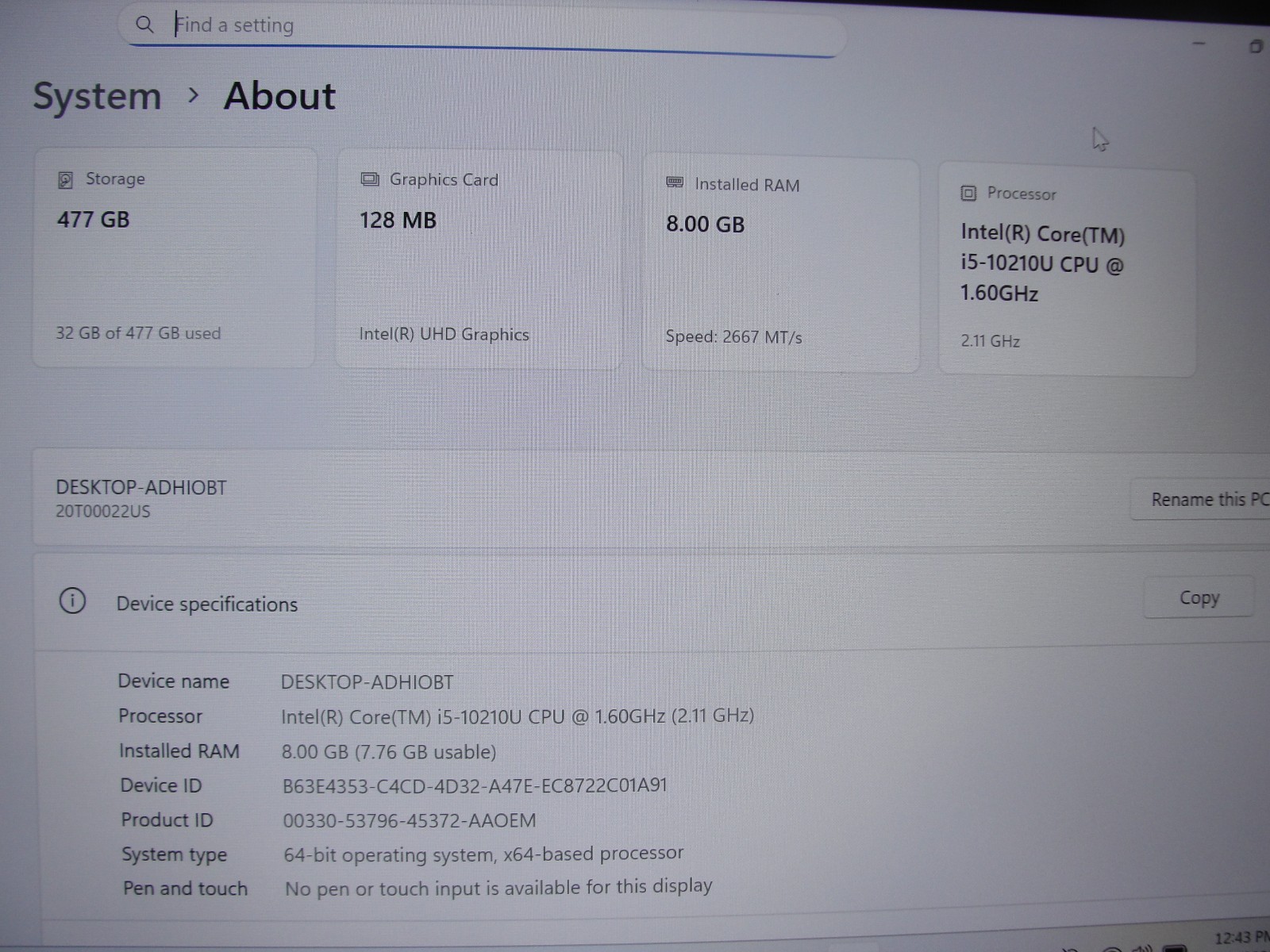Click the About page heading
Viewport: 1270px width, 952px height.
(280, 96)
